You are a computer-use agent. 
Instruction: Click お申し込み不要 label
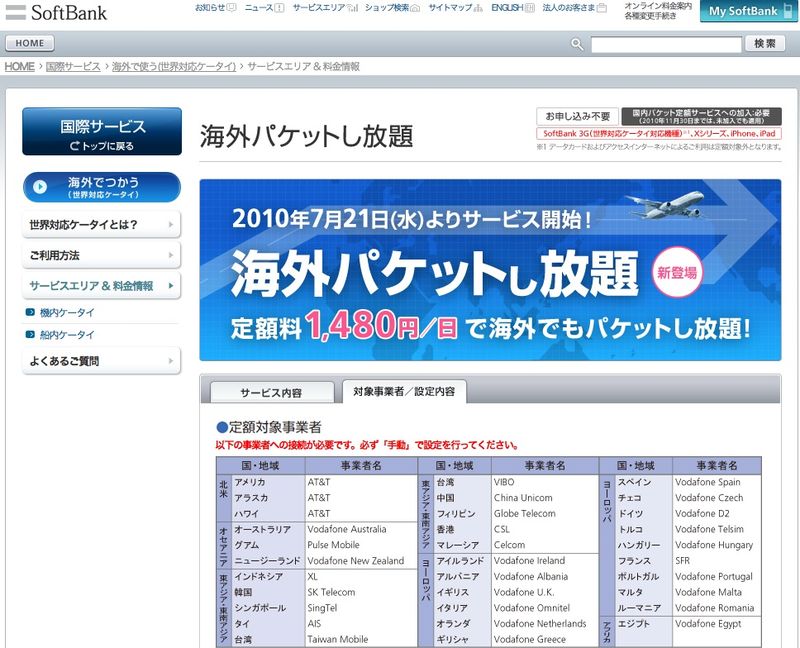point(578,116)
